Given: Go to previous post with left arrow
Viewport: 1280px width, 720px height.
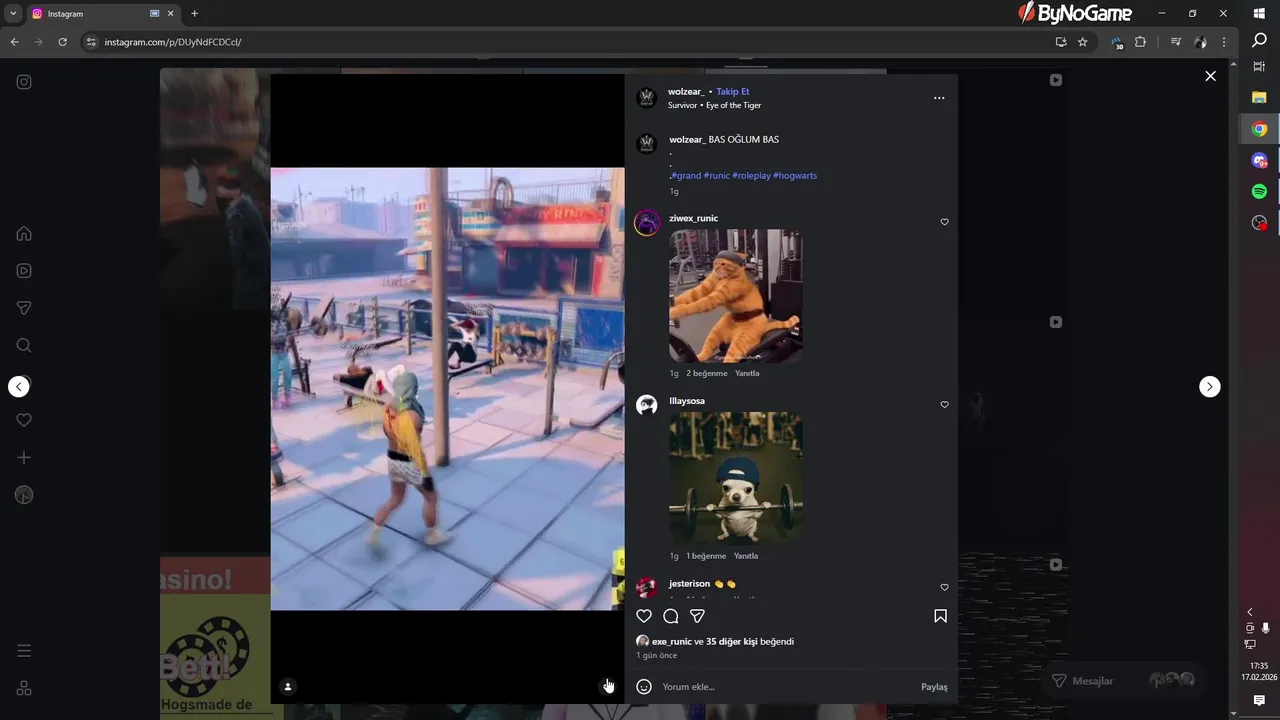Looking at the screenshot, I should coord(19,387).
